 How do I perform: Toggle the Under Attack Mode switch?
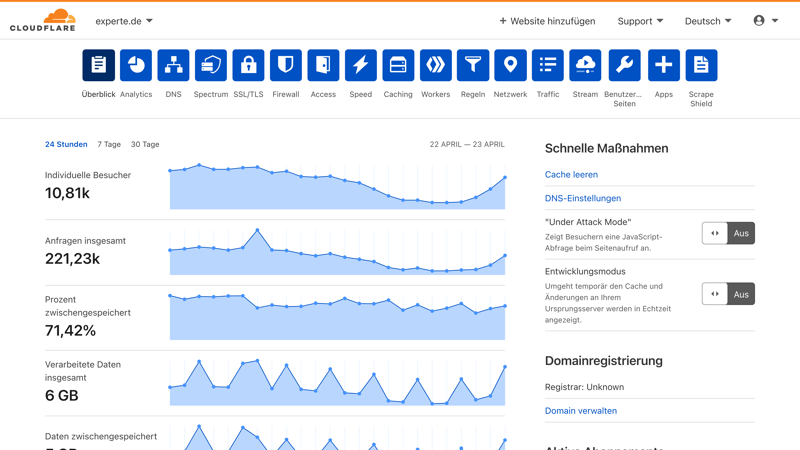[728, 233]
